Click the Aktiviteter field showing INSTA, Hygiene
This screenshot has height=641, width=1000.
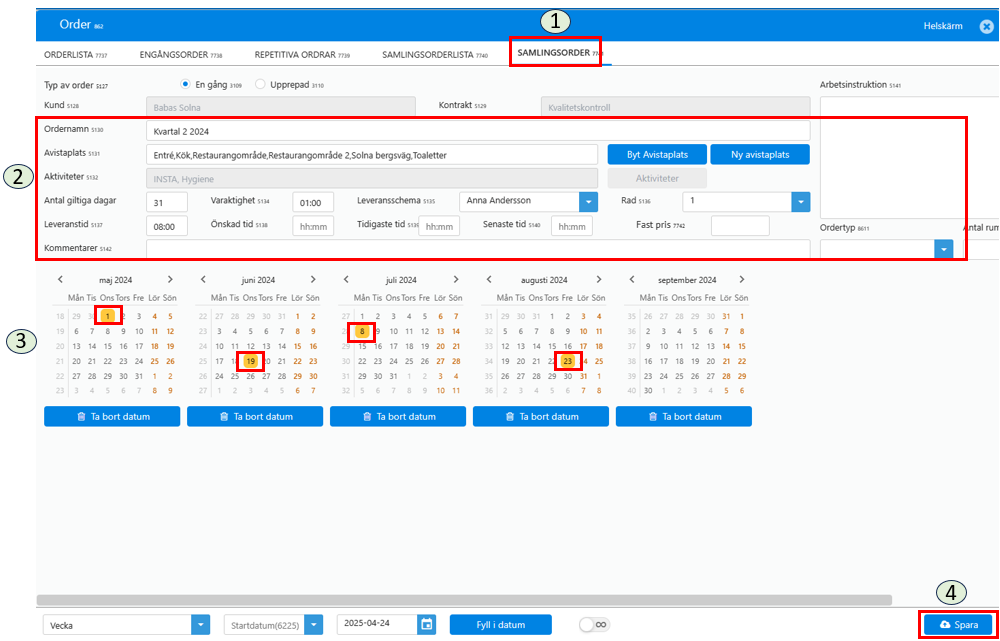[x=372, y=178]
